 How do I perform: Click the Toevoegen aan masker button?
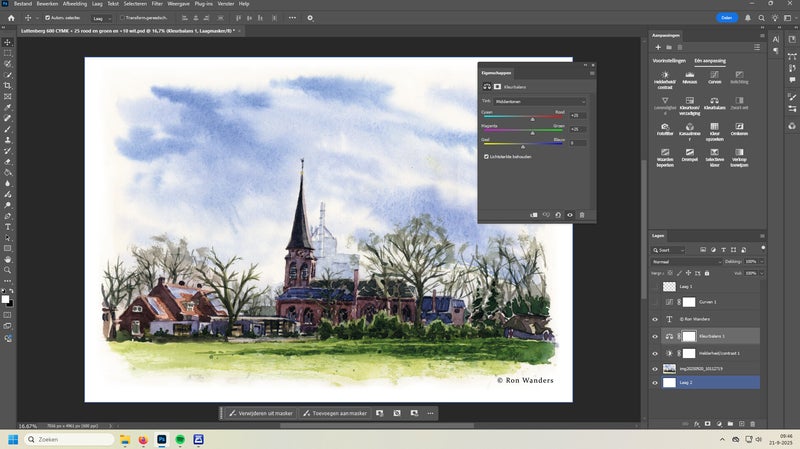pos(334,413)
